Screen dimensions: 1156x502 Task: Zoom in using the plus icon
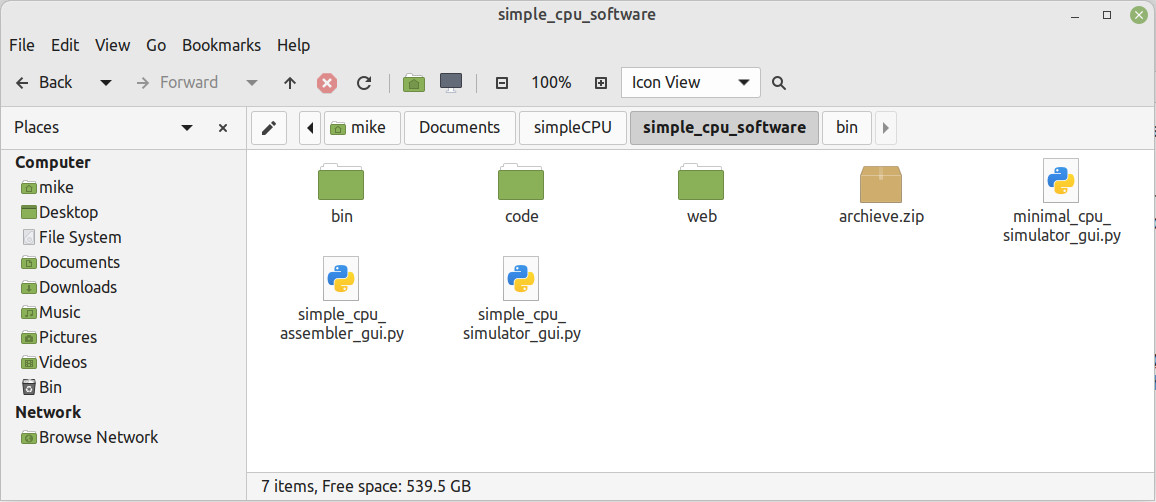(600, 83)
